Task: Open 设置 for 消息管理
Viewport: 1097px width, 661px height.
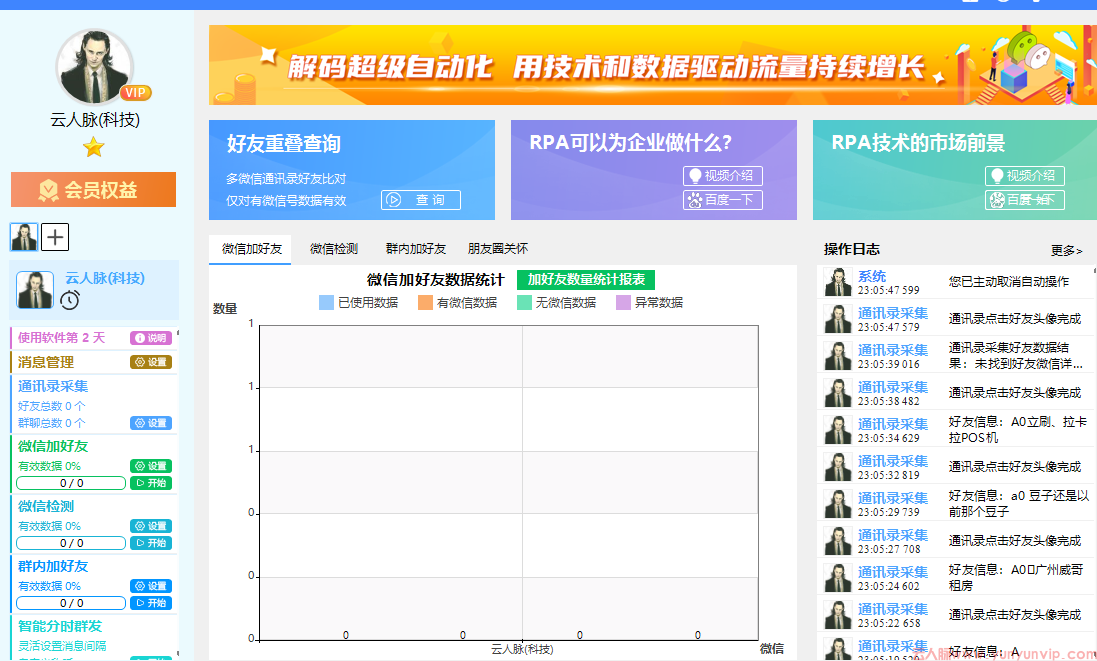Action: (x=151, y=362)
